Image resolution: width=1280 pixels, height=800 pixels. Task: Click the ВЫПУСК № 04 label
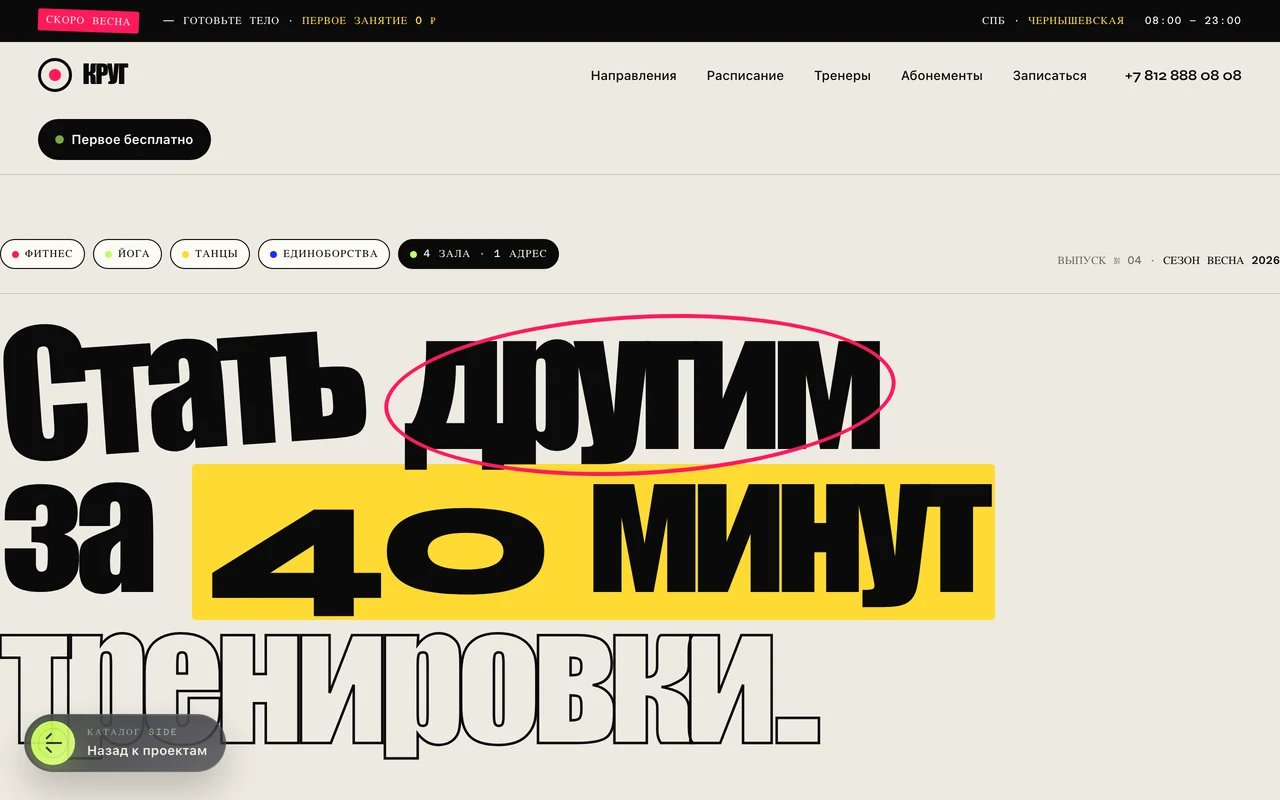point(1099,260)
